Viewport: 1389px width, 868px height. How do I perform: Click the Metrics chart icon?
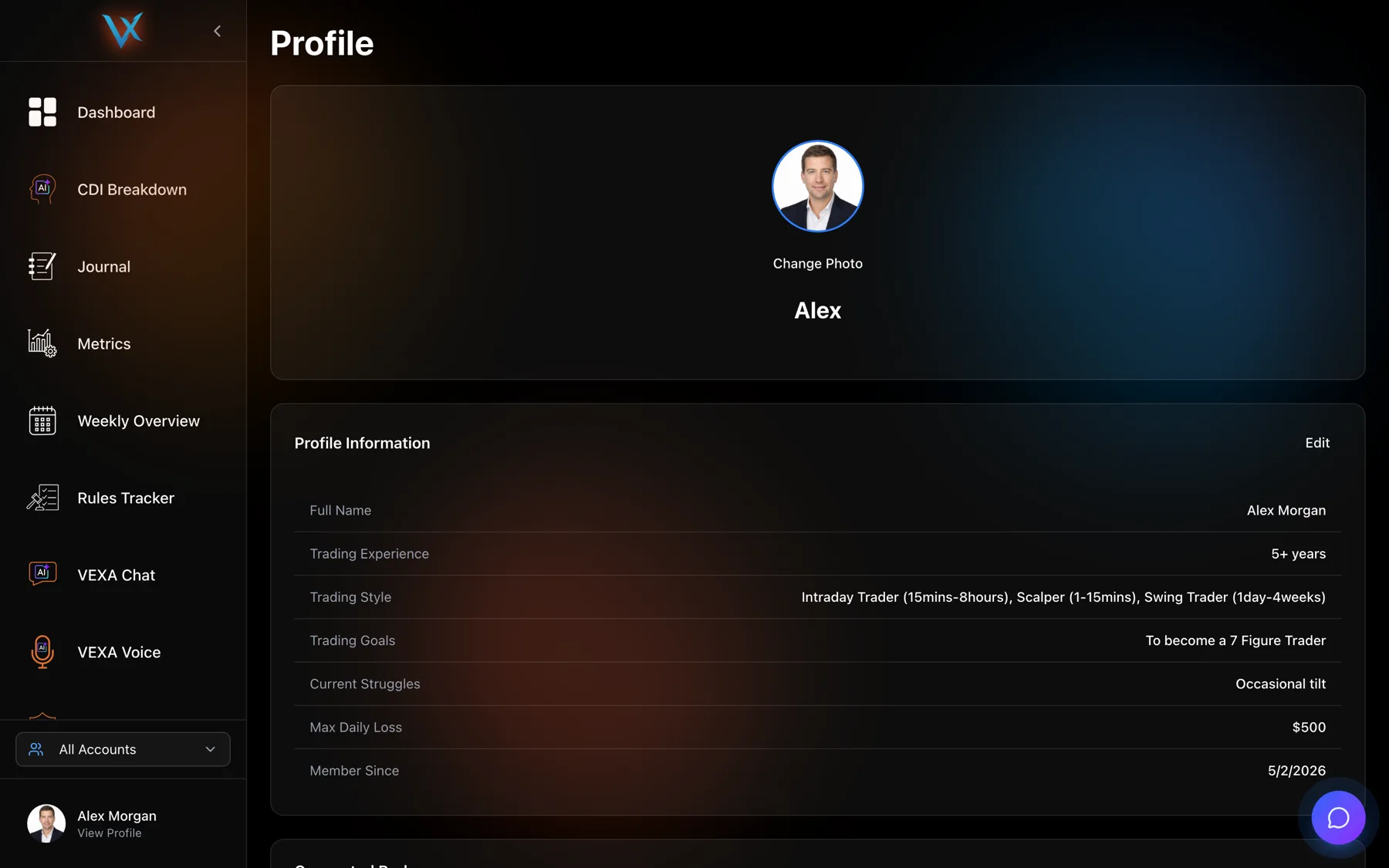coord(42,343)
